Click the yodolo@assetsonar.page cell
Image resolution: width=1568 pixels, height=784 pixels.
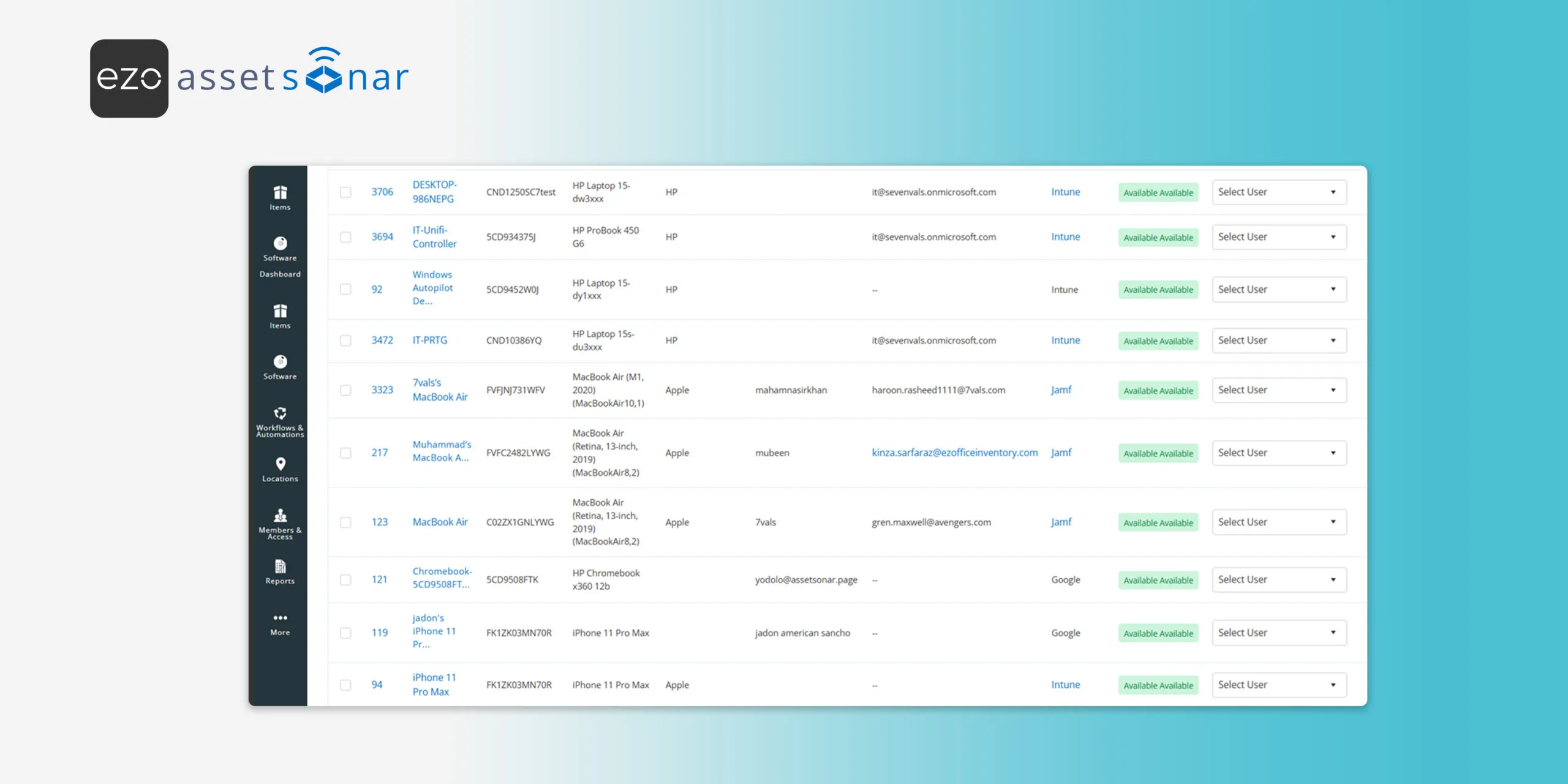[806, 580]
